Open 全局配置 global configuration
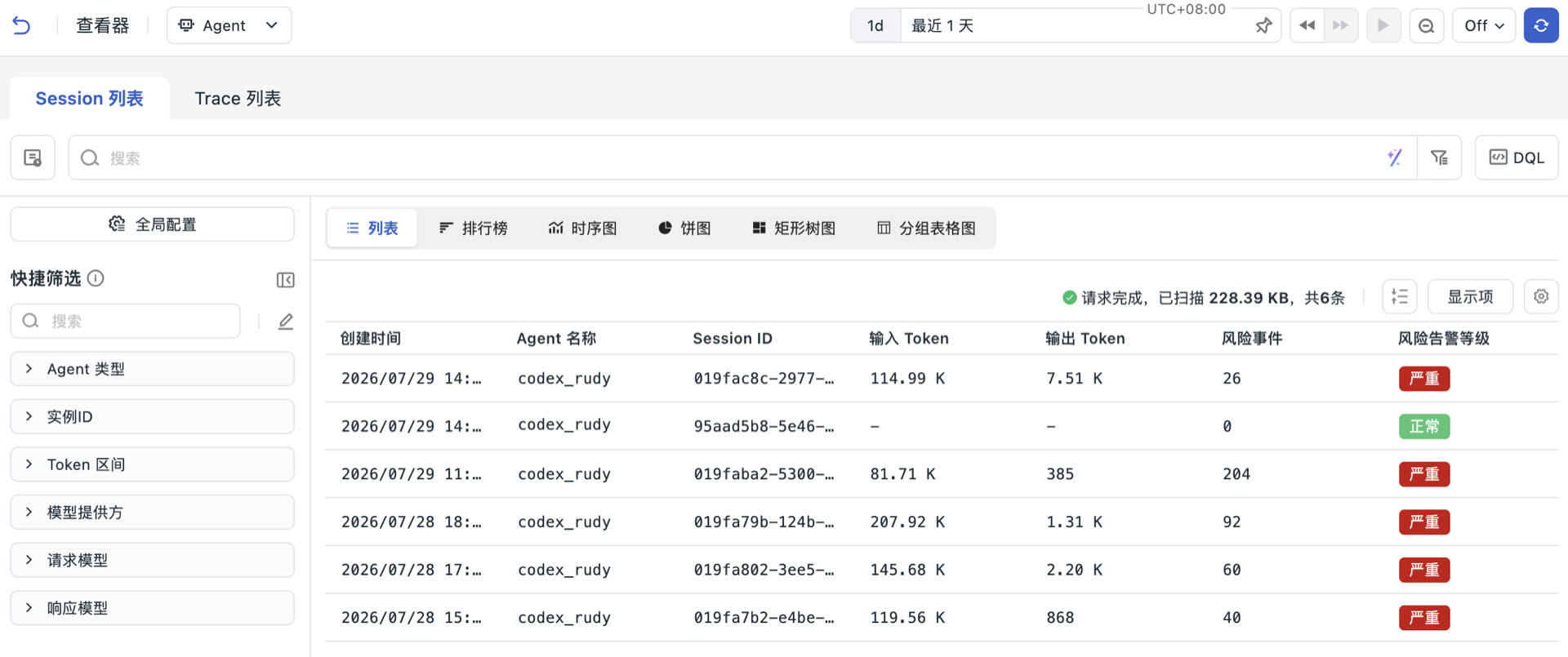 tap(153, 224)
